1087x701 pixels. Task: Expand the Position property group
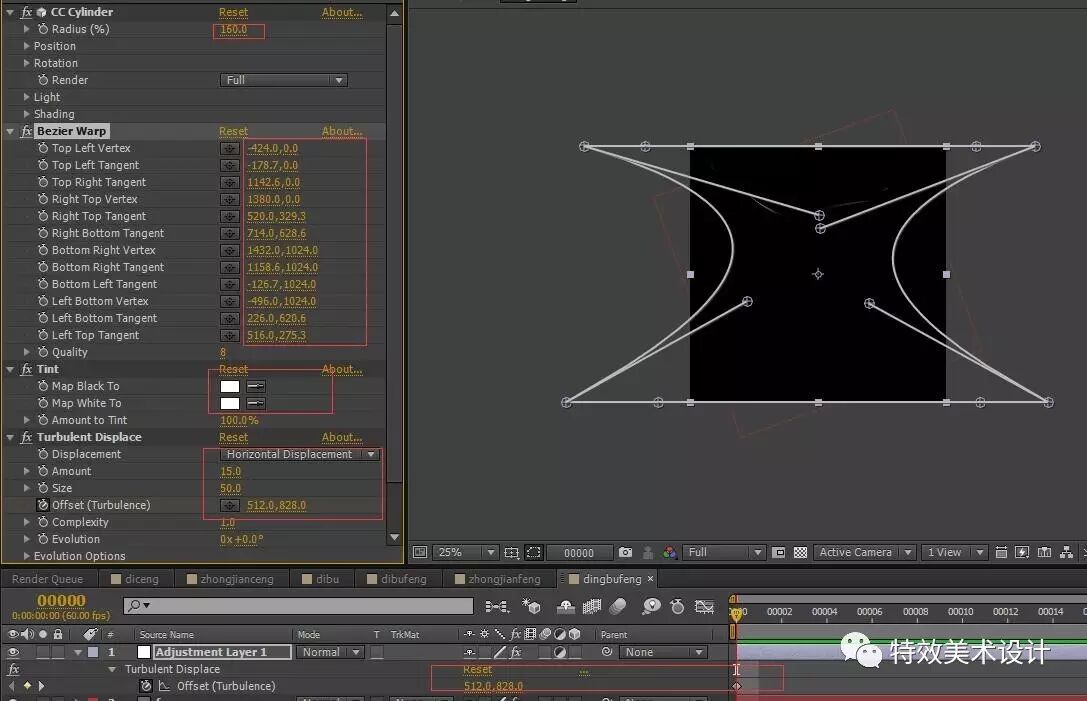[x=26, y=46]
